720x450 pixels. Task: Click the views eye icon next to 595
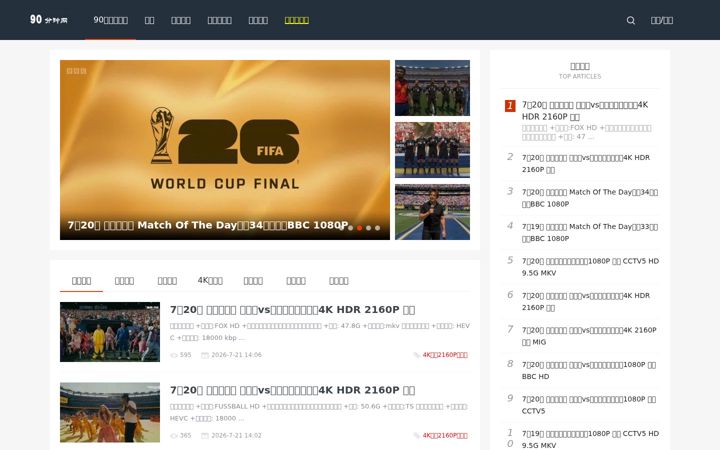tap(174, 355)
